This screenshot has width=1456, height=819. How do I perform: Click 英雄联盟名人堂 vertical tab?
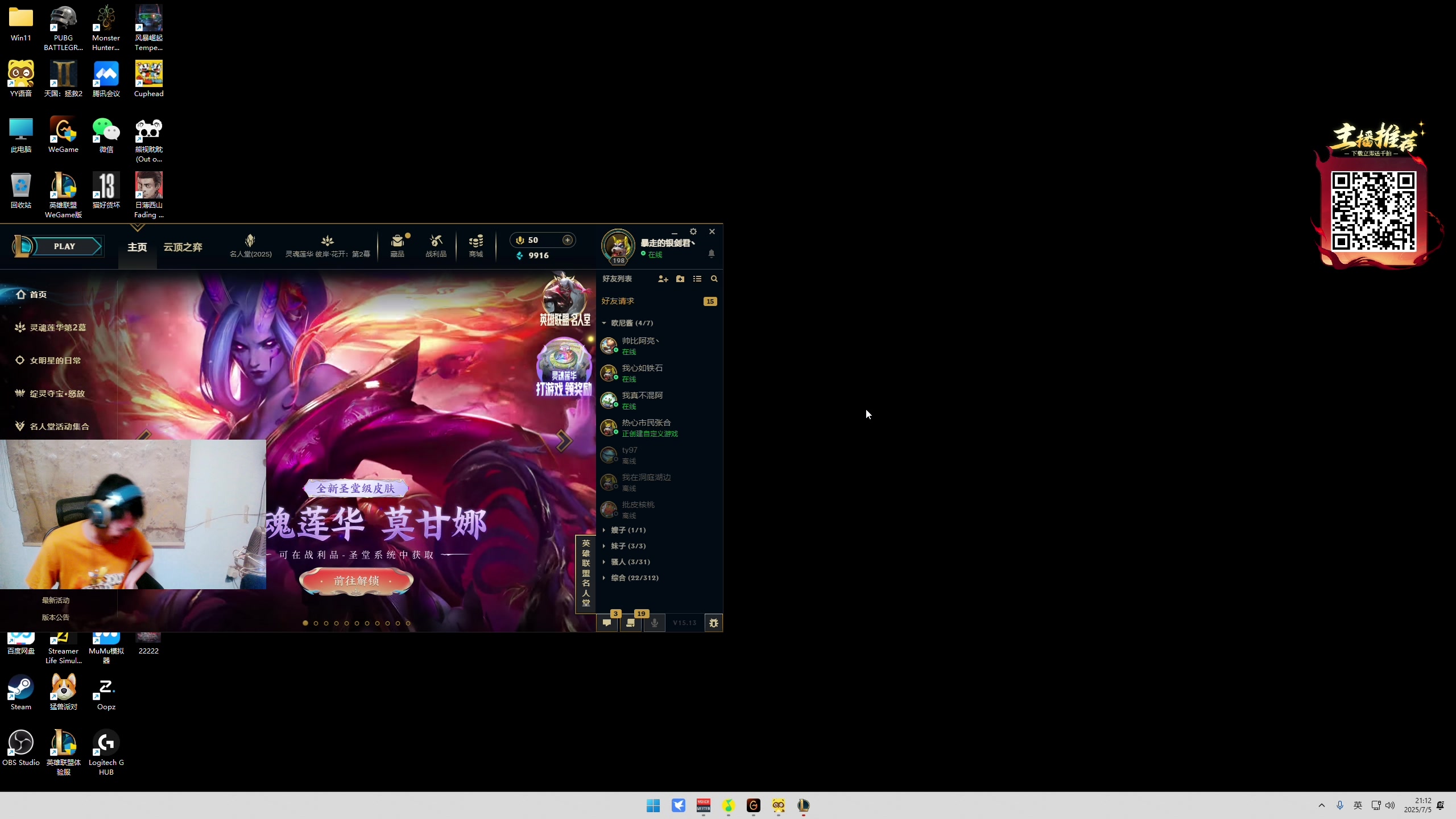tap(586, 573)
